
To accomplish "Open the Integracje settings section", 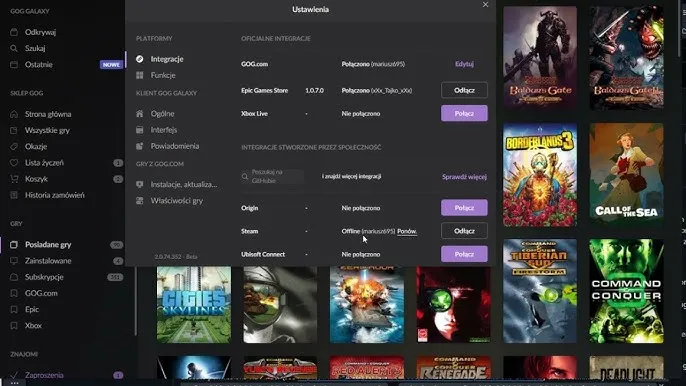I will click(167, 59).
